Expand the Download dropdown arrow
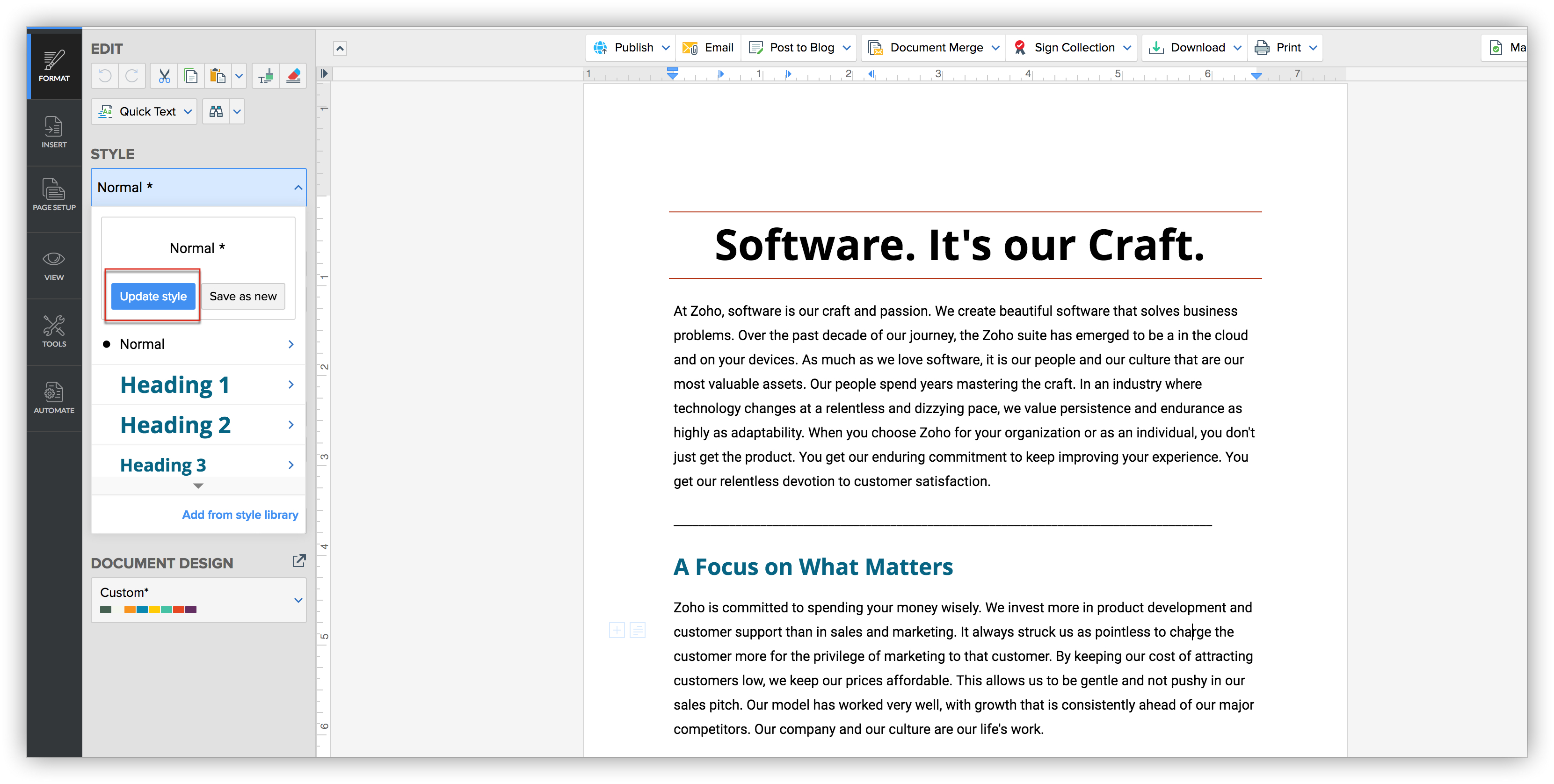This screenshot has height=784, width=1554. [x=1238, y=48]
